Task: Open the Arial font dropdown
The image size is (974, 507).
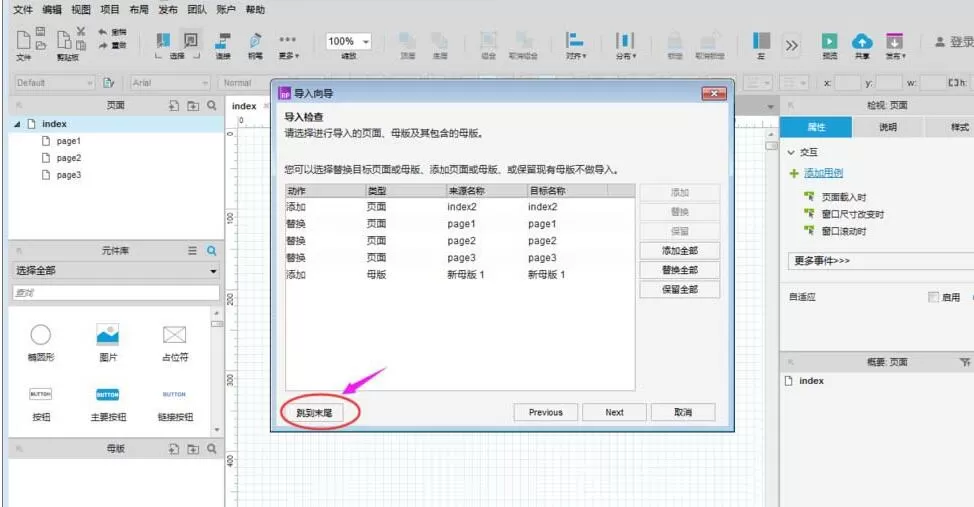Action: pyautogui.click(x=170, y=83)
